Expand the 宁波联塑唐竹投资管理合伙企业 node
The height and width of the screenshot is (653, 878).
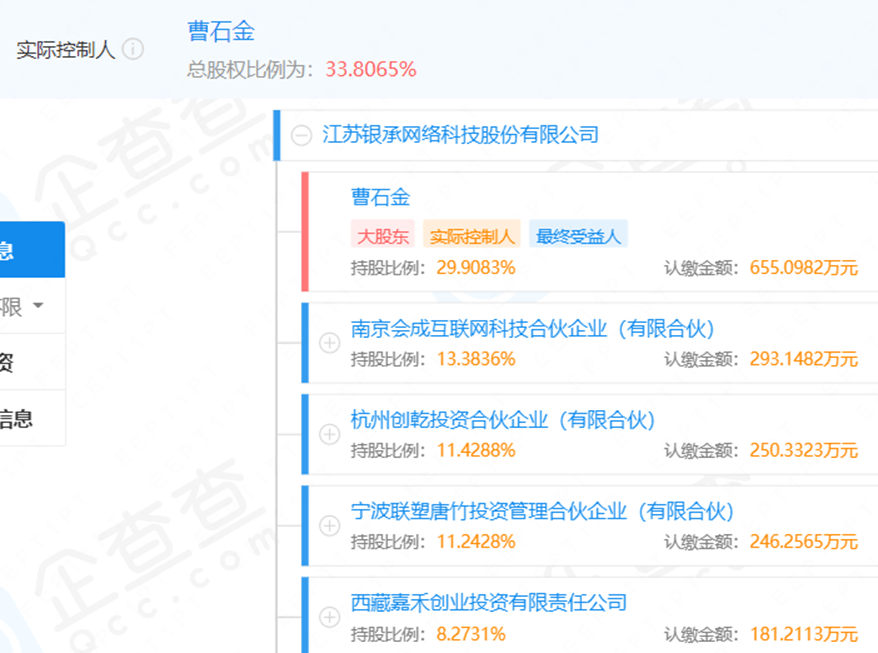pos(329,526)
